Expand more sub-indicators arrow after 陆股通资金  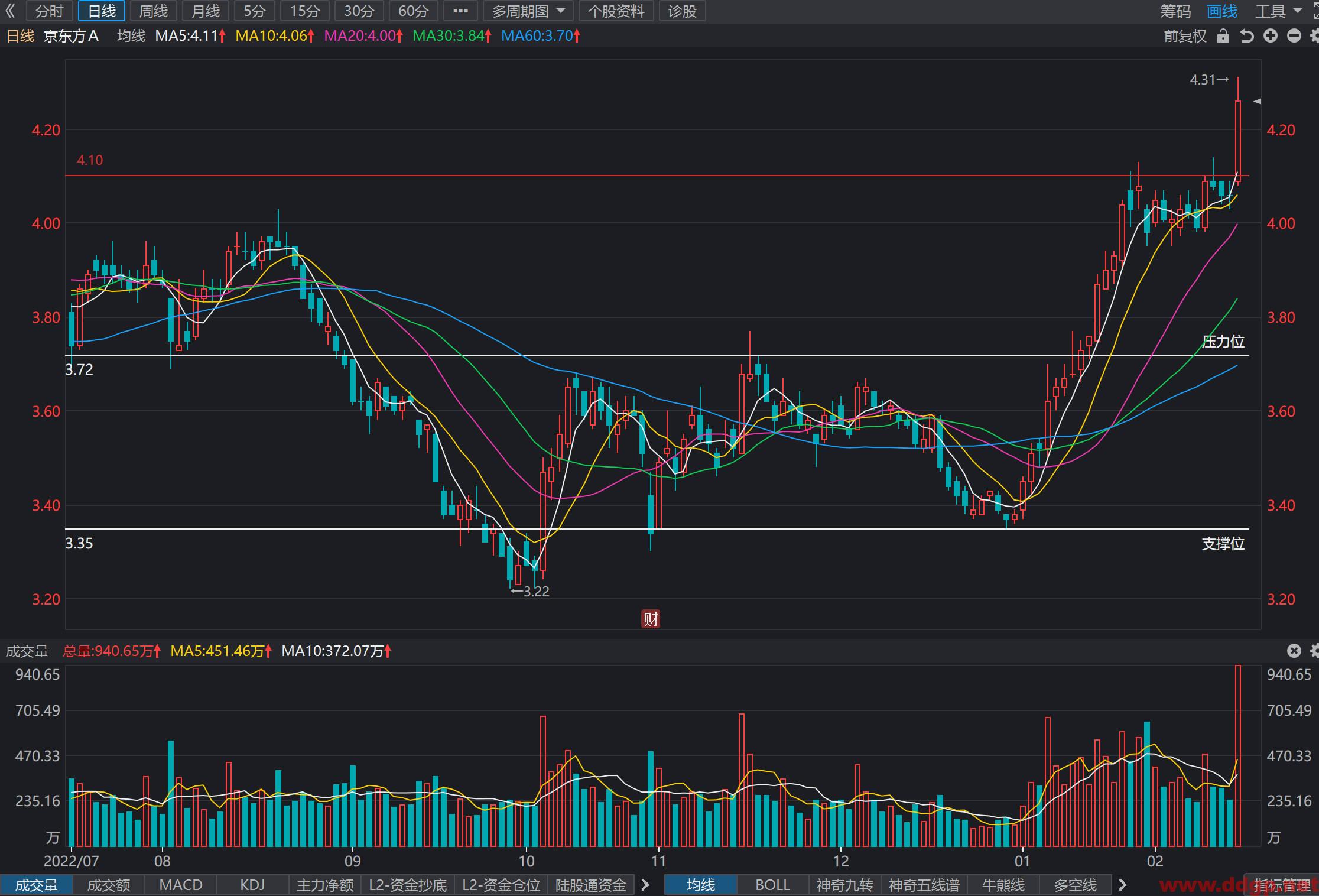coord(645,885)
